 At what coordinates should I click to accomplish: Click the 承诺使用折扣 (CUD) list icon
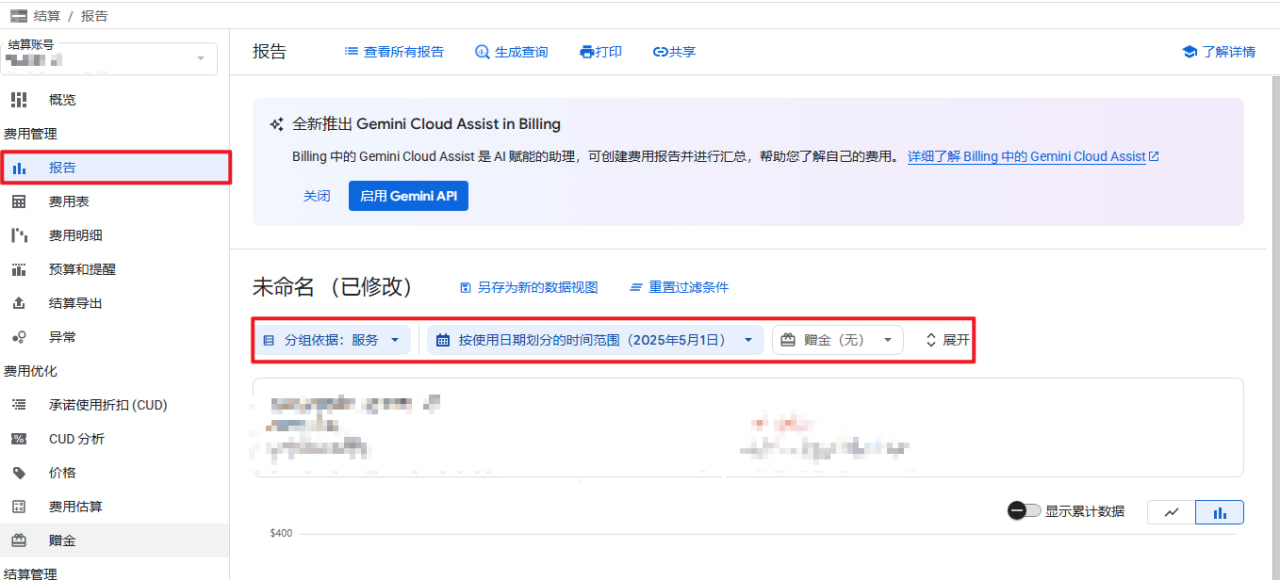pyautogui.click(x=18, y=405)
